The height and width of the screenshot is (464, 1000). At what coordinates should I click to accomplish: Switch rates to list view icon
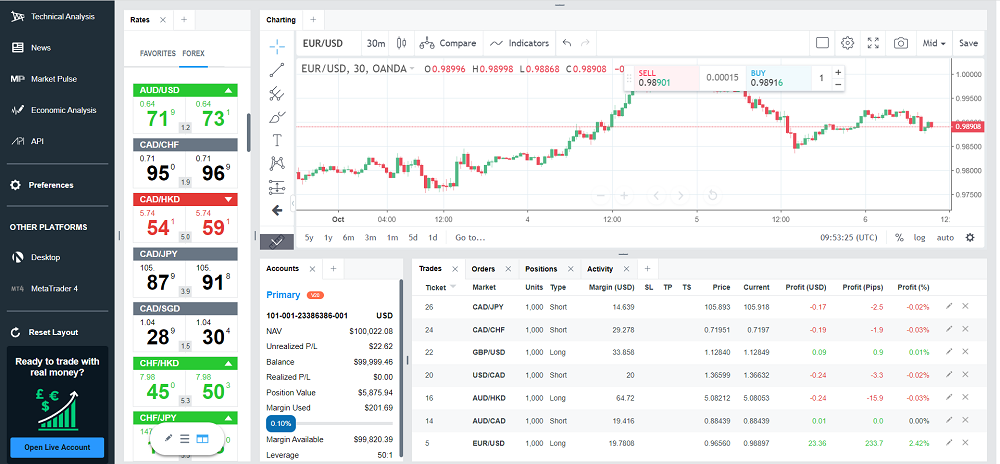[185, 439]
